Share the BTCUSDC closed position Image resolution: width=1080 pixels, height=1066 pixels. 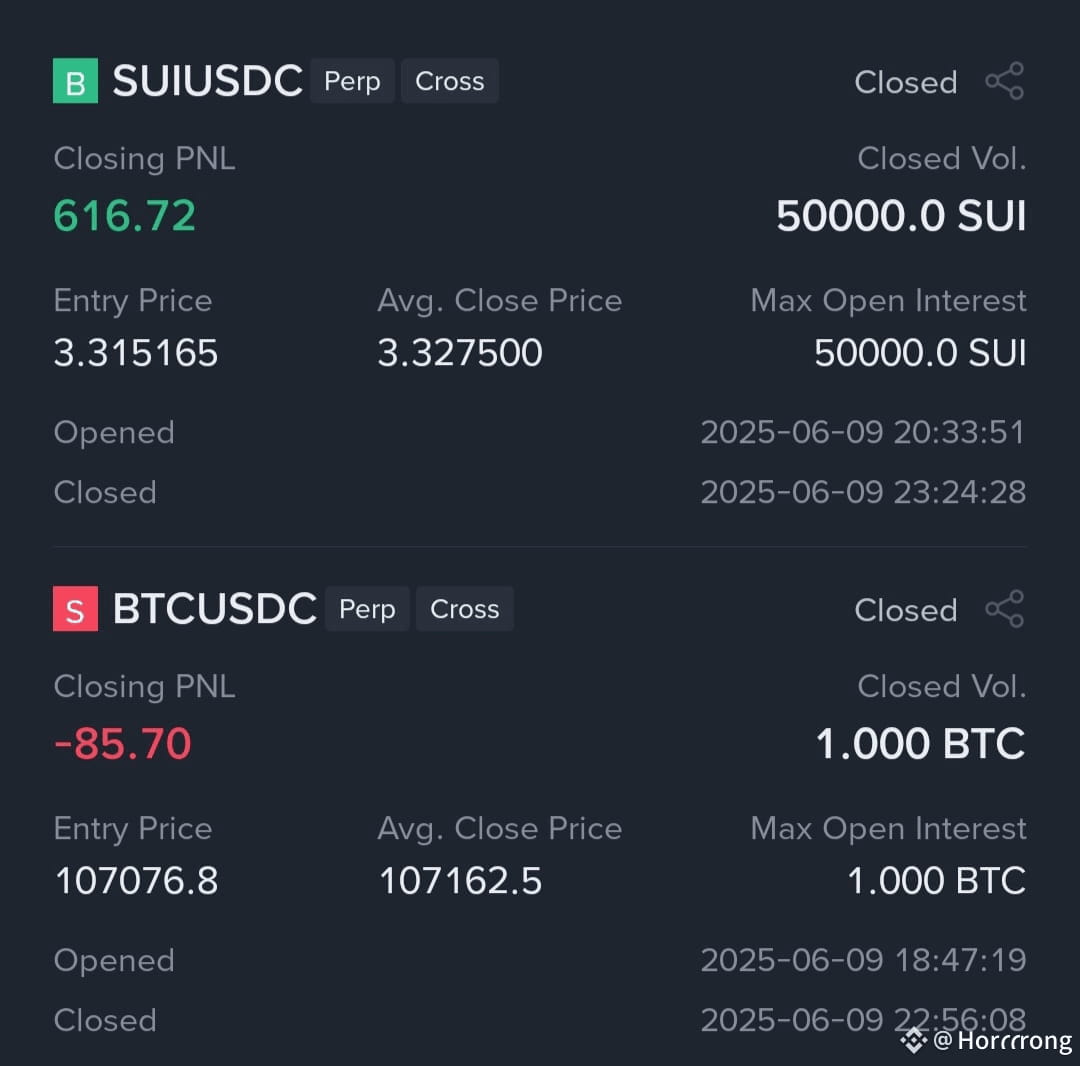1005,609
